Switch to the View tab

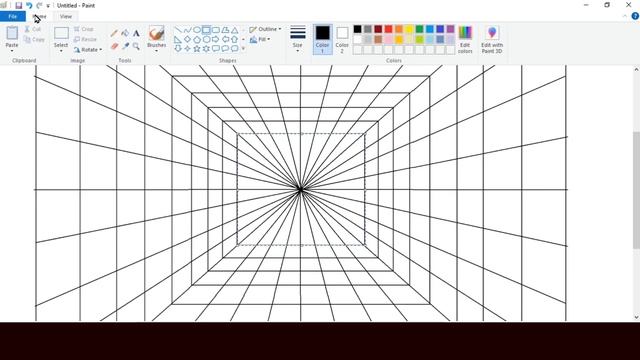66,16
